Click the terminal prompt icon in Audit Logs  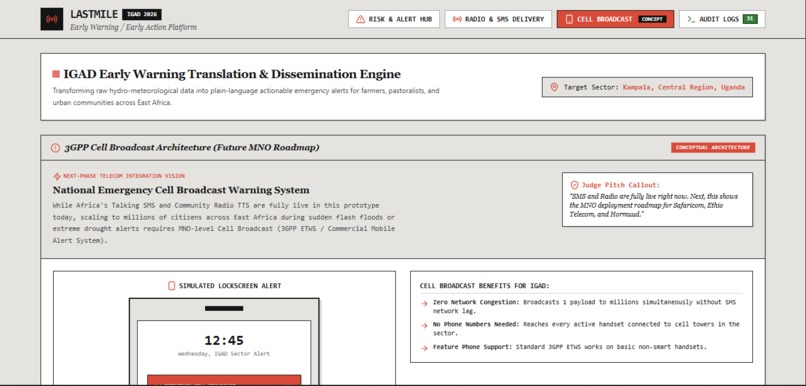(691, 19)
